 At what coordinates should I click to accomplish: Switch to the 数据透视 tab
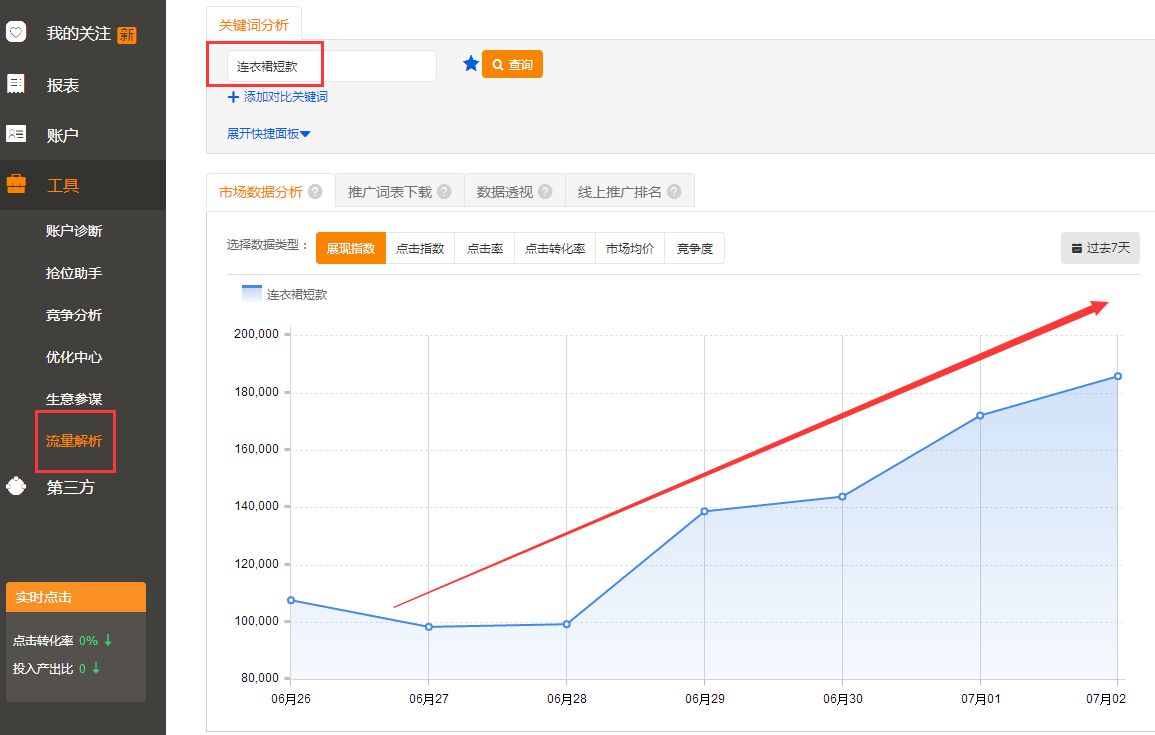coord(505,192)
